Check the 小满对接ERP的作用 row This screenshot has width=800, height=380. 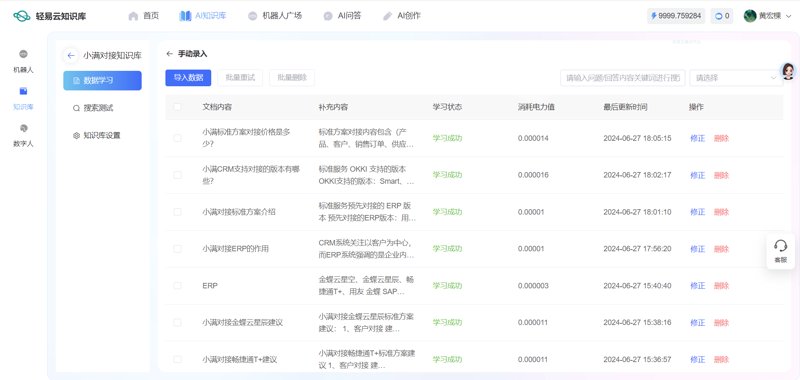[177, 249]
